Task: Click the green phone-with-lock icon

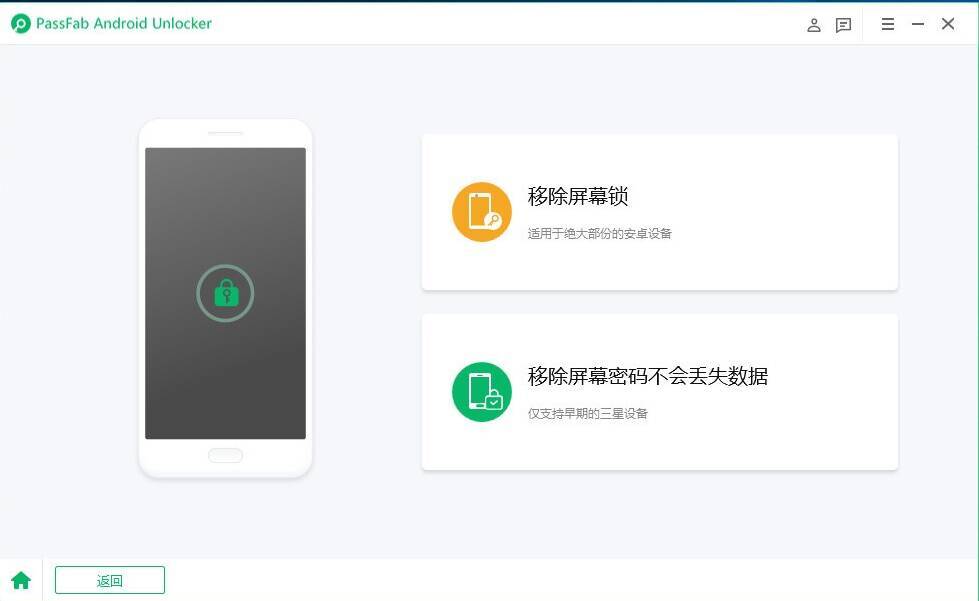Action: pyautogui.click(x=482, y=392)
